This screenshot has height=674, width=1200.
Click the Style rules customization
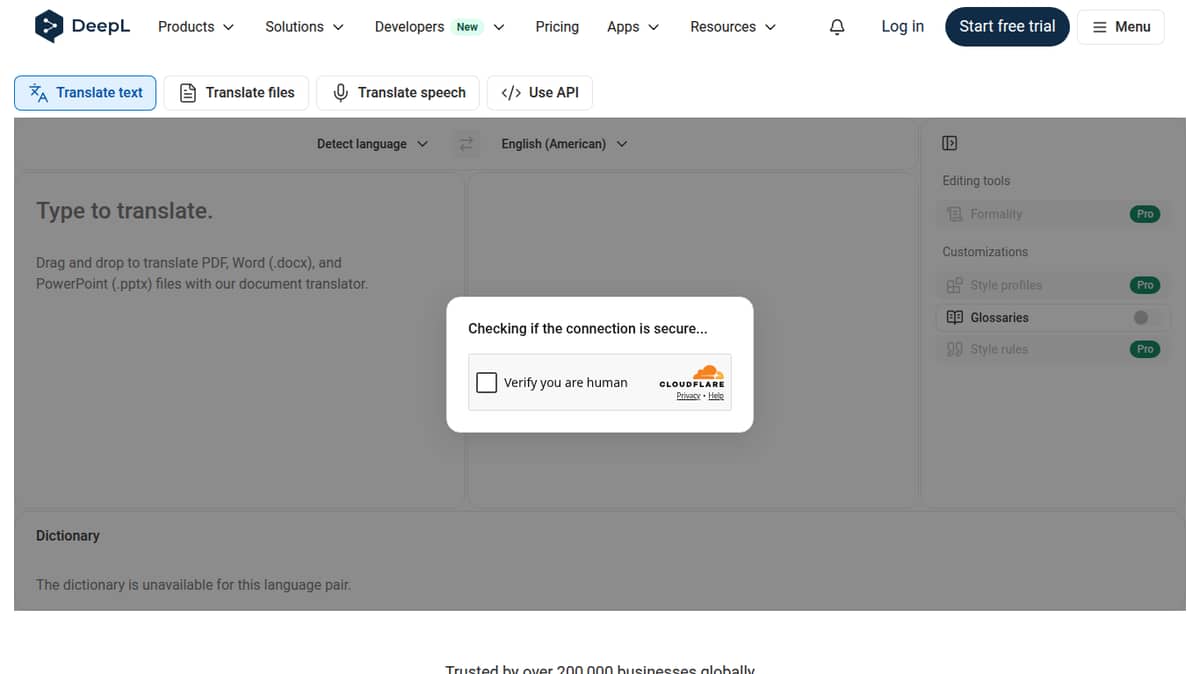click(1051, 349)
